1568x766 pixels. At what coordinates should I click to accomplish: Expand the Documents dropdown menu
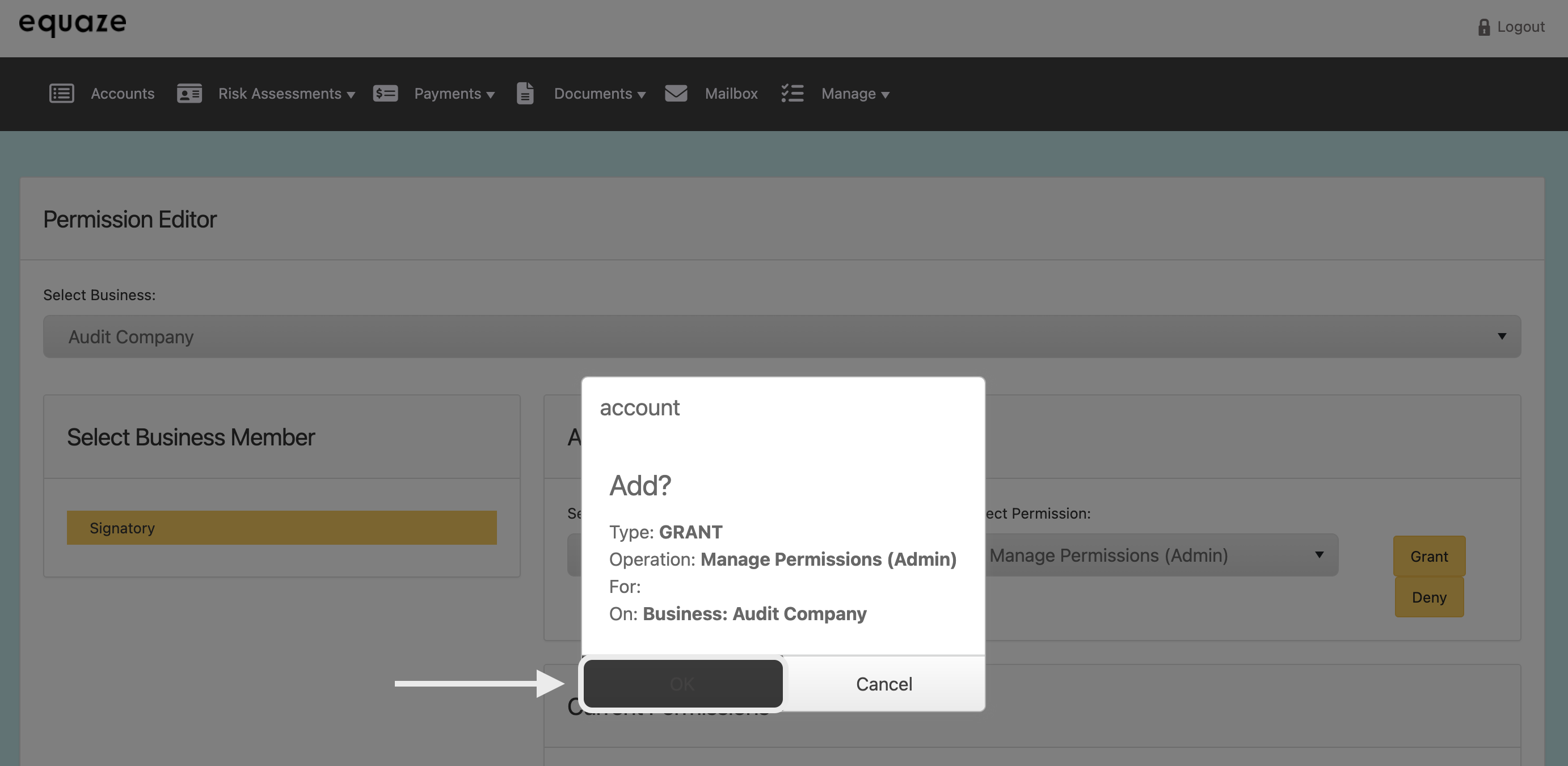point(600,94)
